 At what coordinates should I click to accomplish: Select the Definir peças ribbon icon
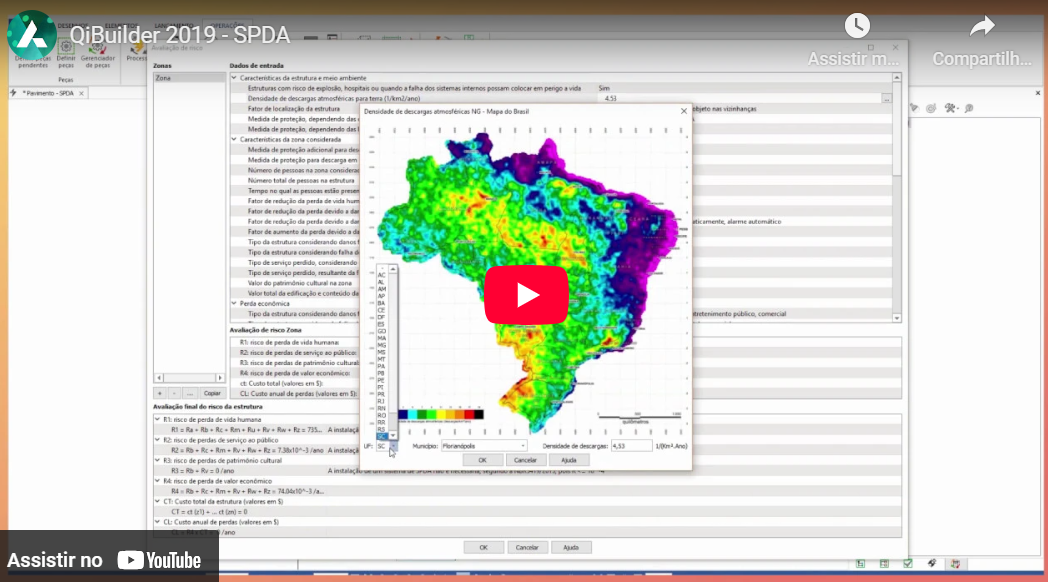pos(66,53)
